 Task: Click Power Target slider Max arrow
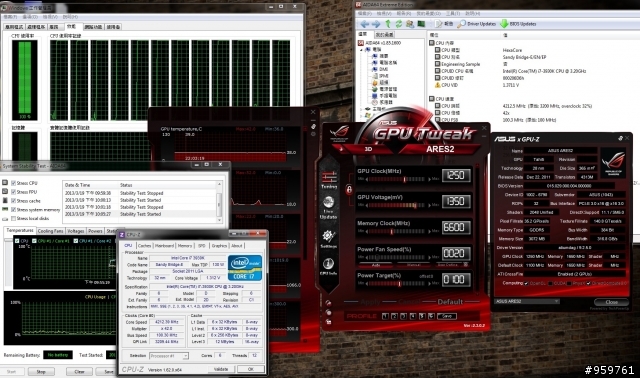click(429, 283)
